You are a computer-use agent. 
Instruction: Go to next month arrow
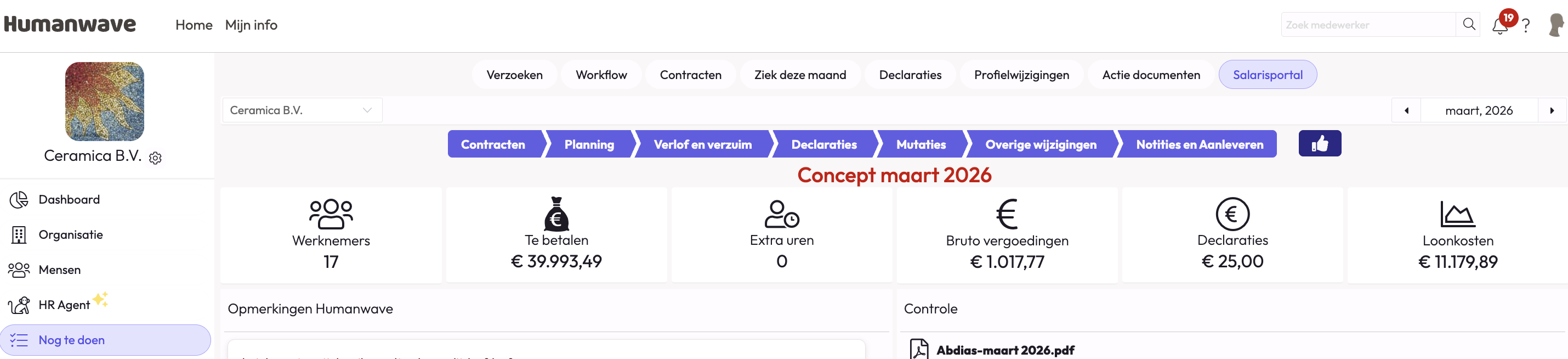tap(1552, 111)
